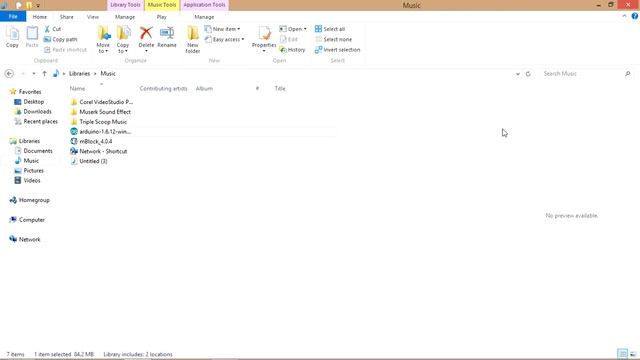The image size is (640, 360).
Task: Expand the address bar history dropdown
Action: [518, 74]
